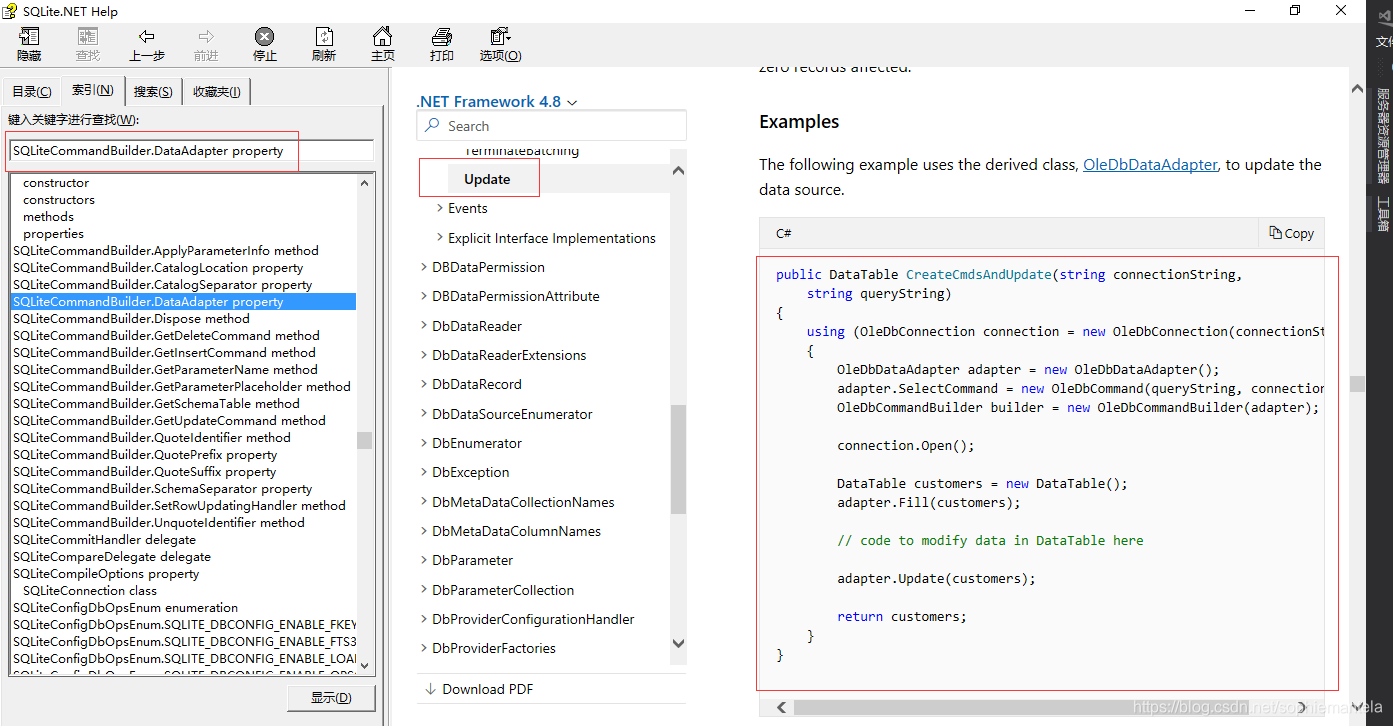Switch to the 收藏夹(I) favorites tab
This screenshot has height=726, width=1393.
point(216,91)
